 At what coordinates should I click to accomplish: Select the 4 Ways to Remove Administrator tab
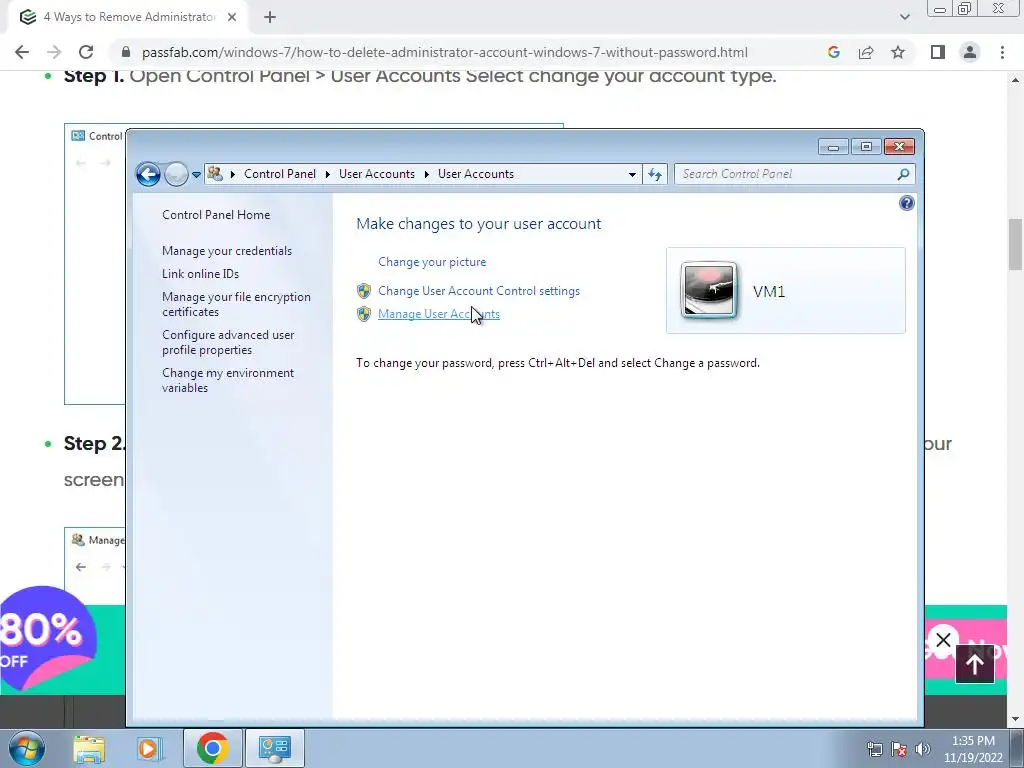point(127,18)
